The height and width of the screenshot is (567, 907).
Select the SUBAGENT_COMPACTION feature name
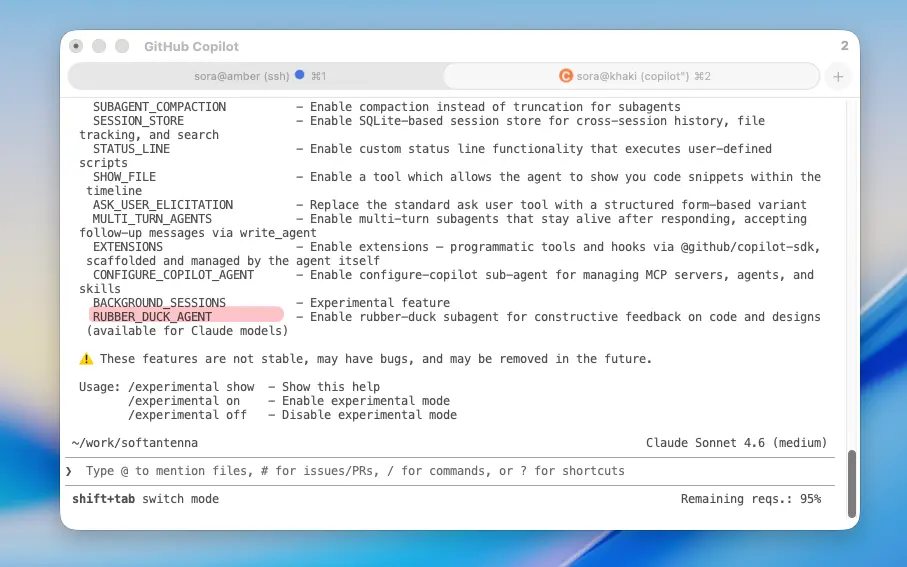click(x=159, y=107)
